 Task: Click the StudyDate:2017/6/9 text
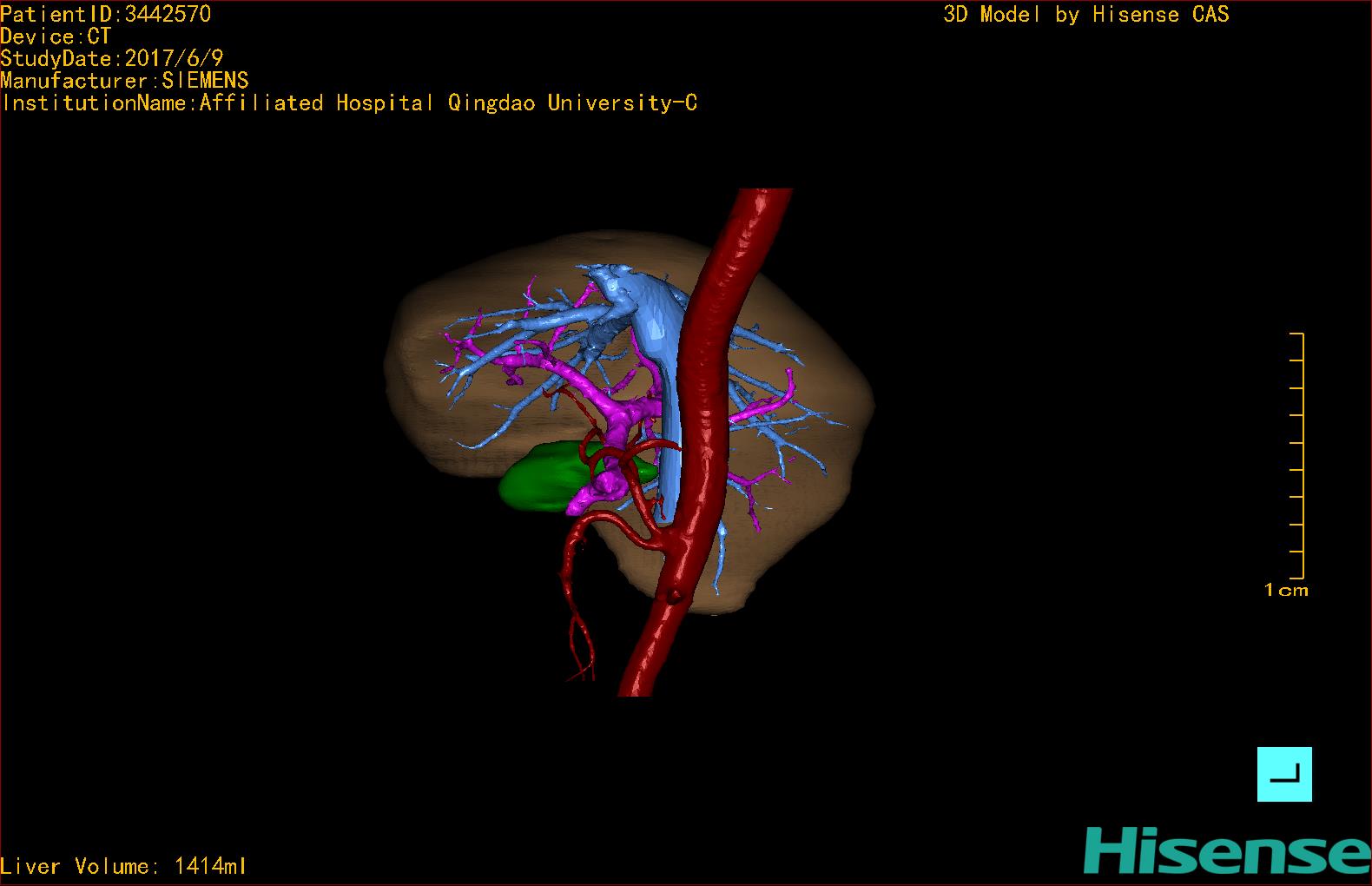click(112, 58)
